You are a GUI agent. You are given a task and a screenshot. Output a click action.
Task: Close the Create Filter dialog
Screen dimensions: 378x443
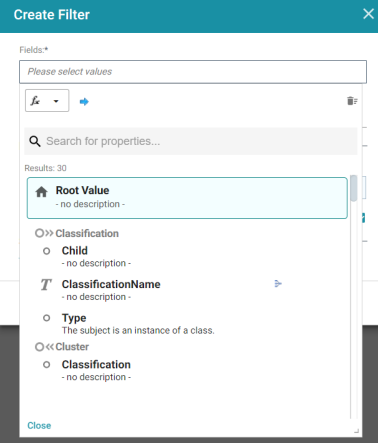click(x=368, y=14)
